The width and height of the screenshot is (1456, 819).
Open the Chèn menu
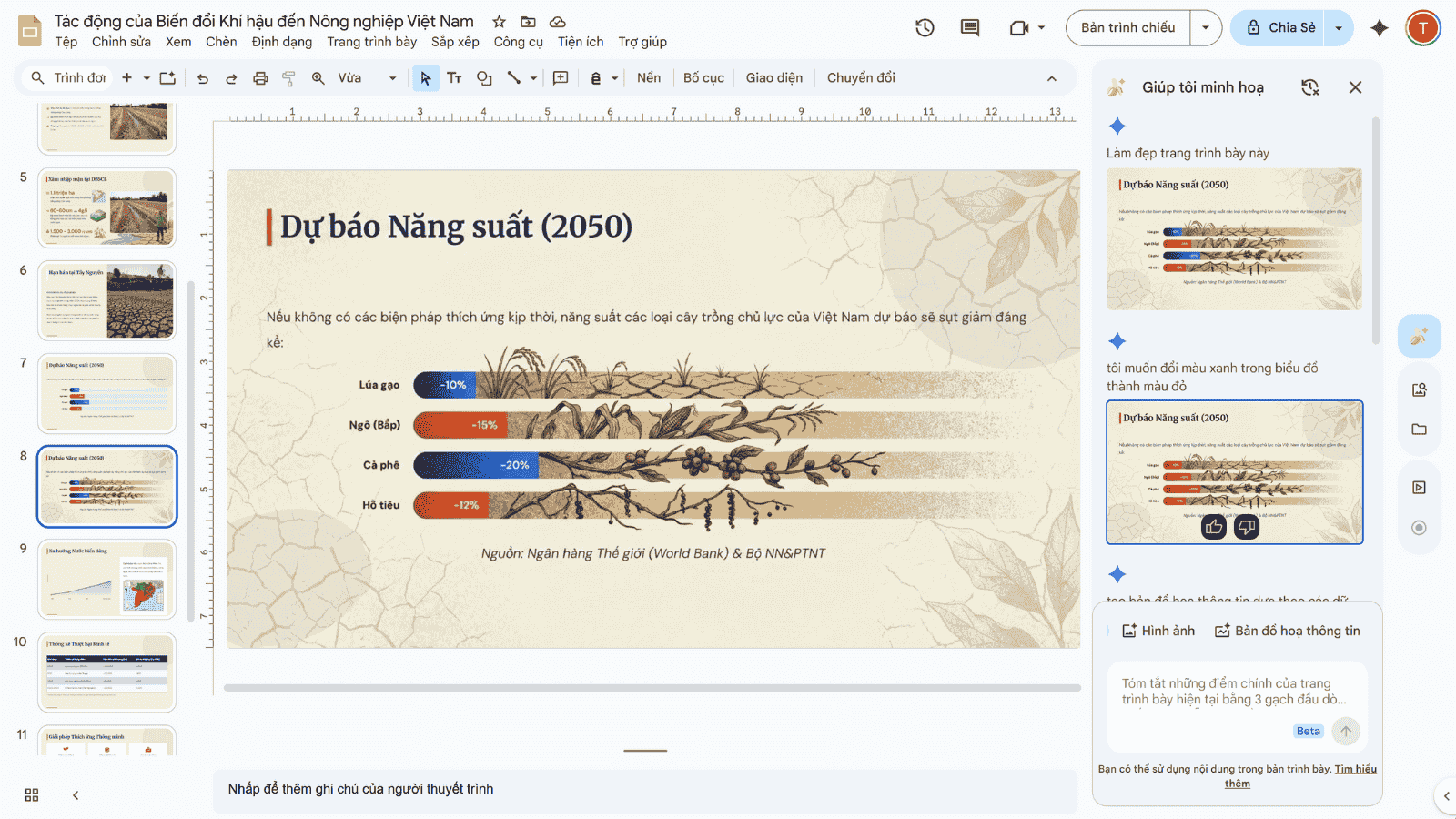tap(221, 42)
